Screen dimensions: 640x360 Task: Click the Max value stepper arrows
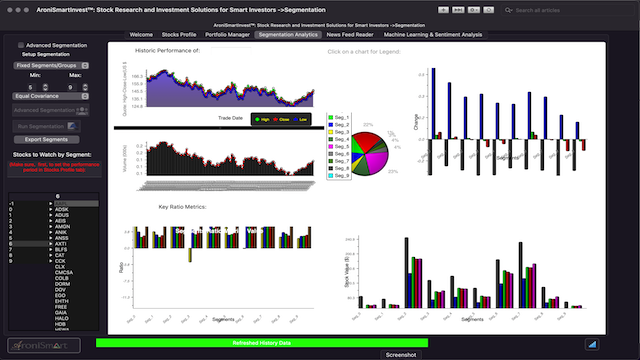(85, 87)
